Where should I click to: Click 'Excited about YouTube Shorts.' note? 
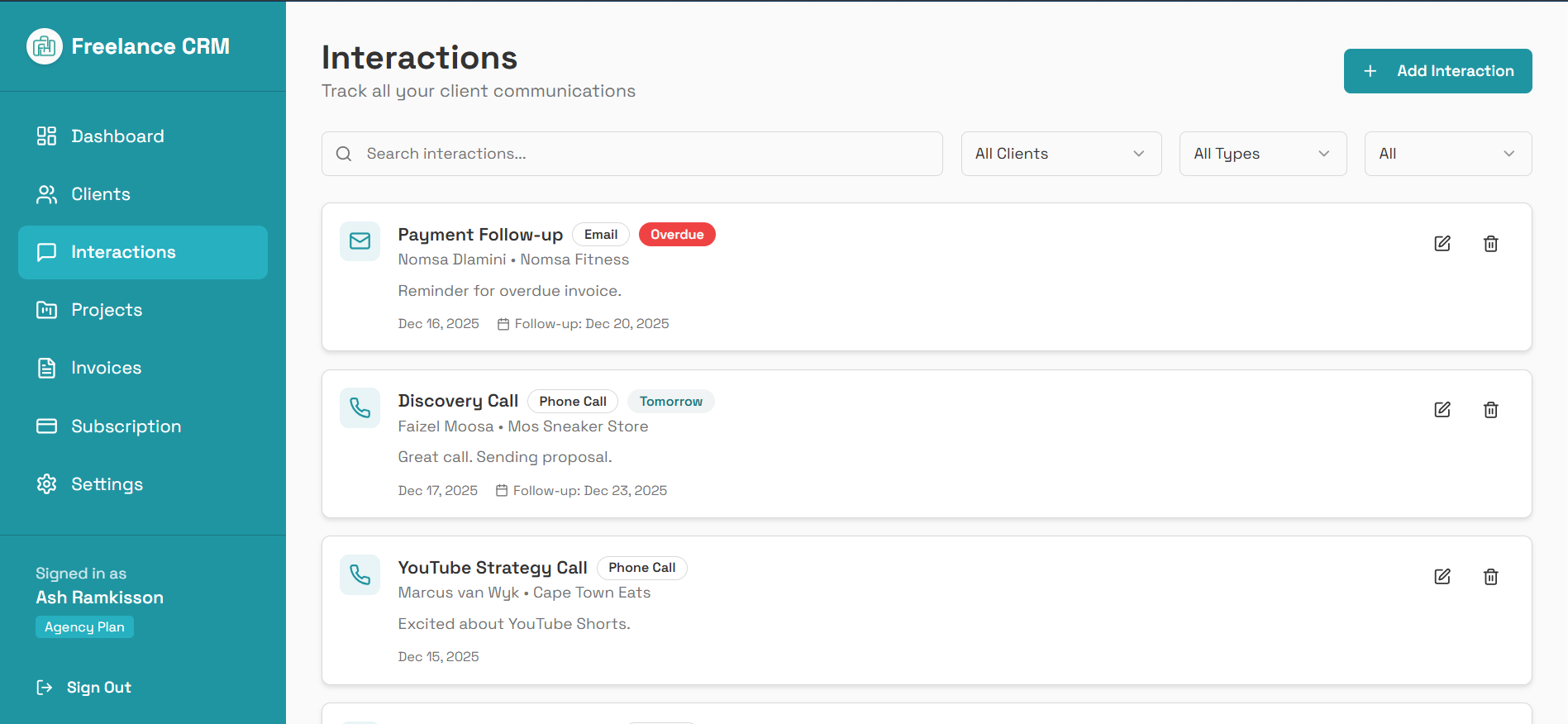[x=514, y=624]
